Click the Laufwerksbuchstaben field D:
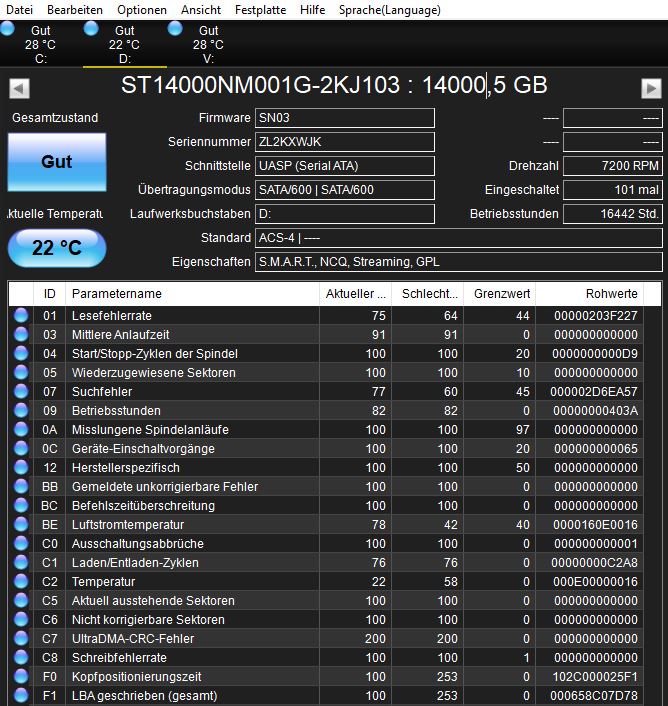This screenshot has height=706, width=668. tap(345, 214)
